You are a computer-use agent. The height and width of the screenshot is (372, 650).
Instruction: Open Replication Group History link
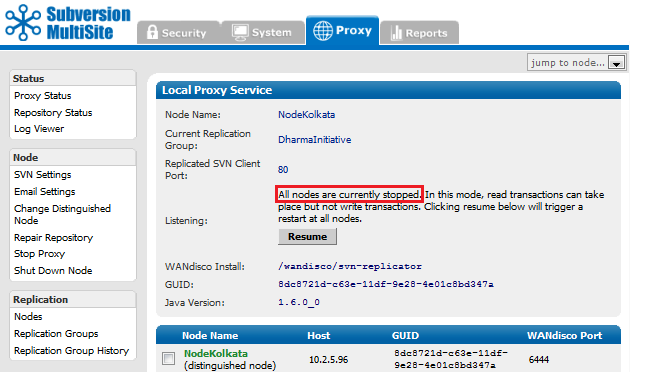[x=71, y=351]
